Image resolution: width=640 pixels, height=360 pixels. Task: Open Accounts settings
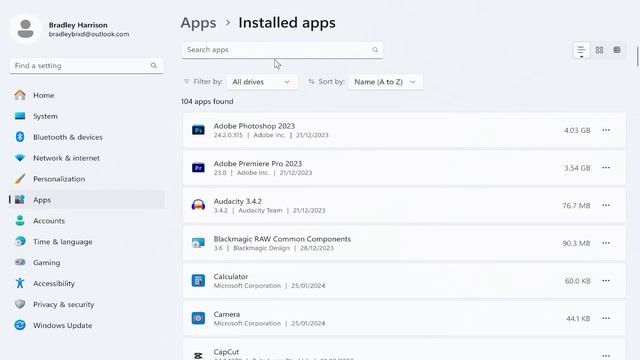coord(87,221)
